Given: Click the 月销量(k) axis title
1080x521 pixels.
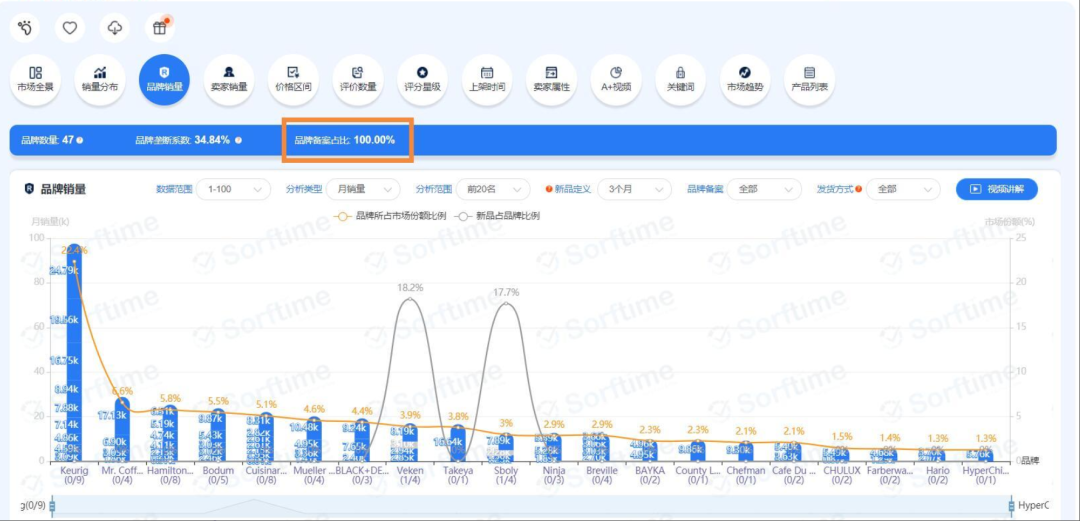Looking at the screenshot, I should coord(50,222).
